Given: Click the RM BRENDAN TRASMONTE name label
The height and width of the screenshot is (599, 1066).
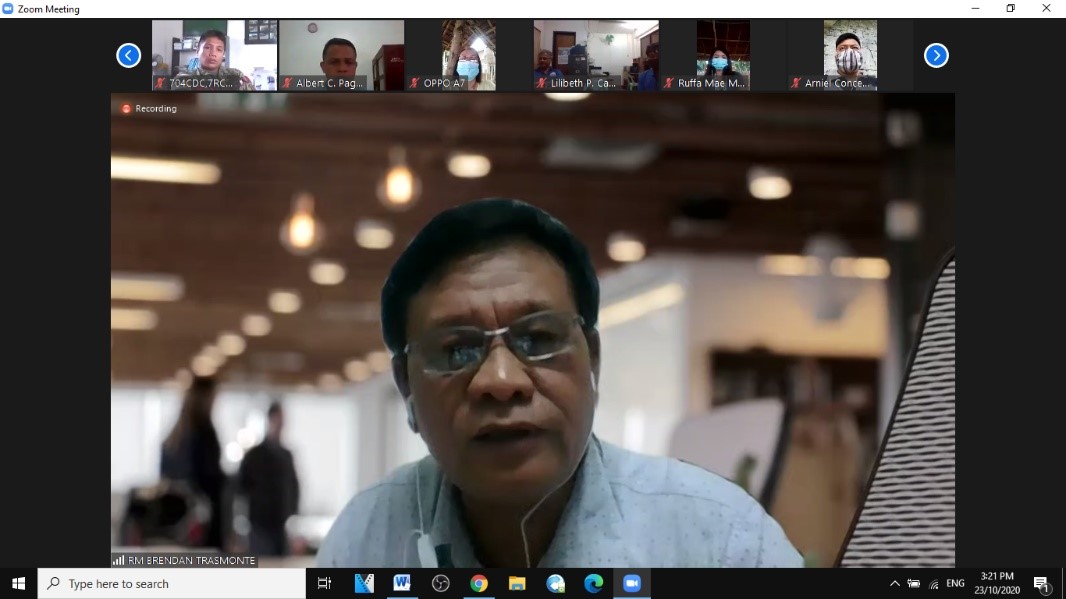Looking at the screenshot, I should [x=192, y=560].
